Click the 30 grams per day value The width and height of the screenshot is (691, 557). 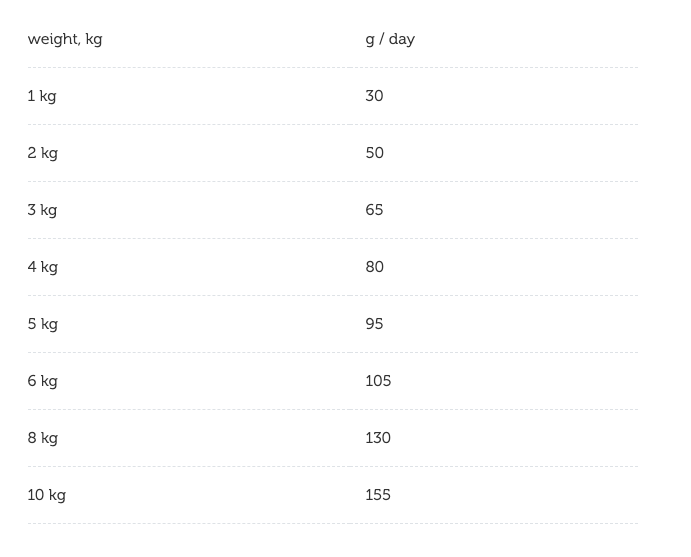click(374, 96)
